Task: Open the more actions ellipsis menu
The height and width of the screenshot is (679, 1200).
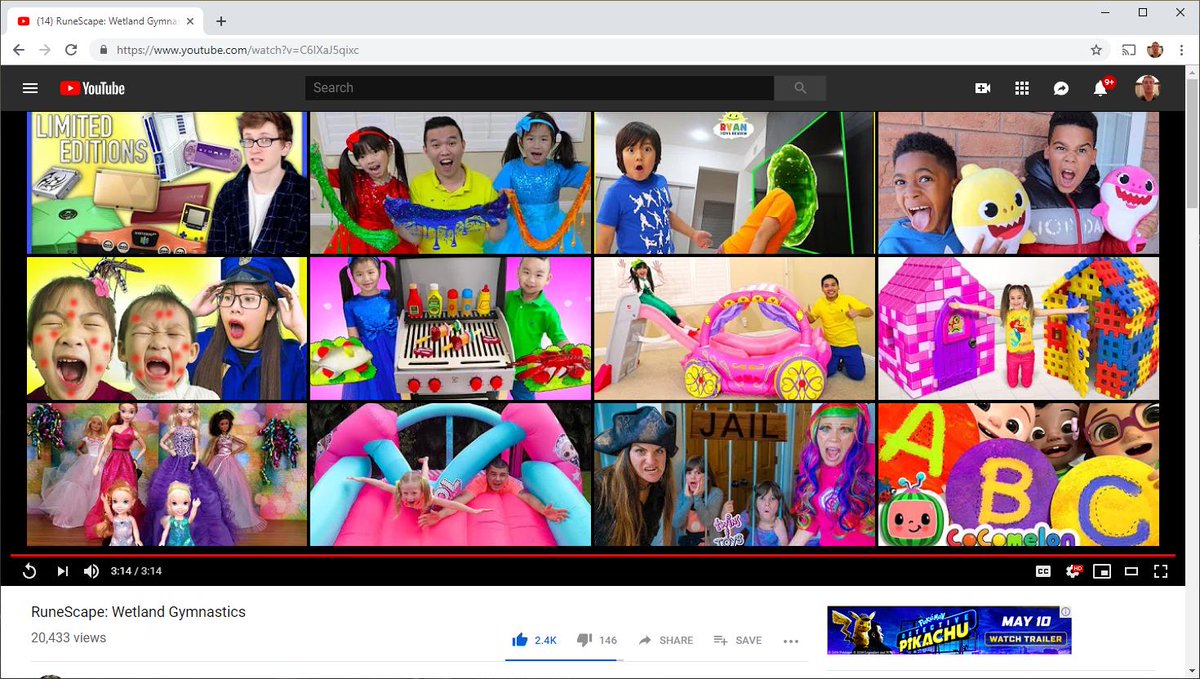Action: coord(791,640)
